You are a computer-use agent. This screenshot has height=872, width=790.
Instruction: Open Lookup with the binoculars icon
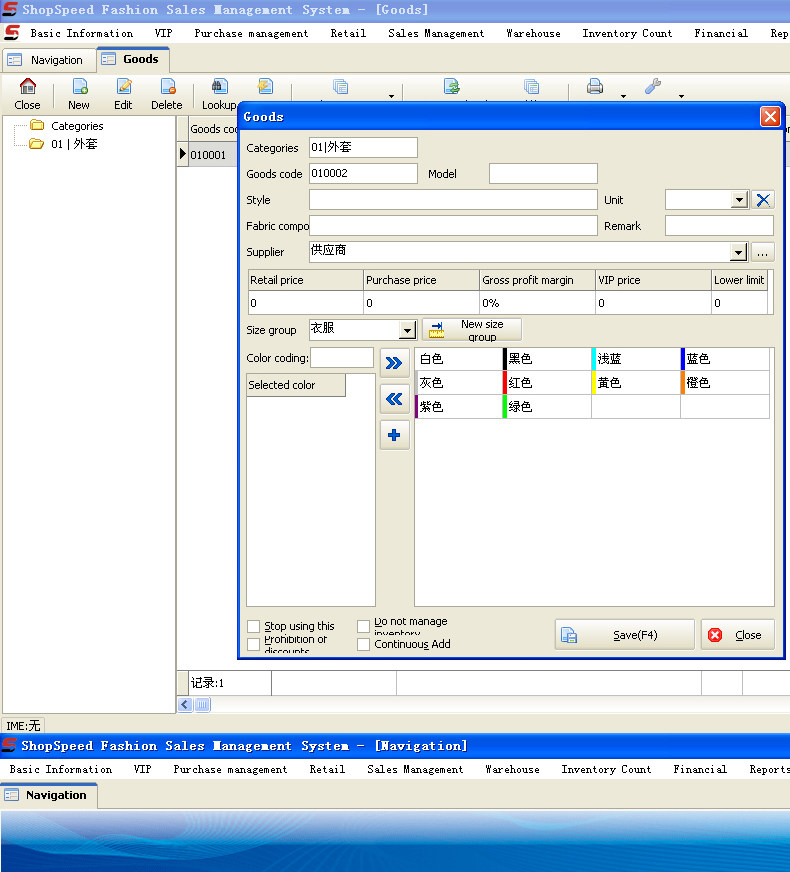pos(220,87)
